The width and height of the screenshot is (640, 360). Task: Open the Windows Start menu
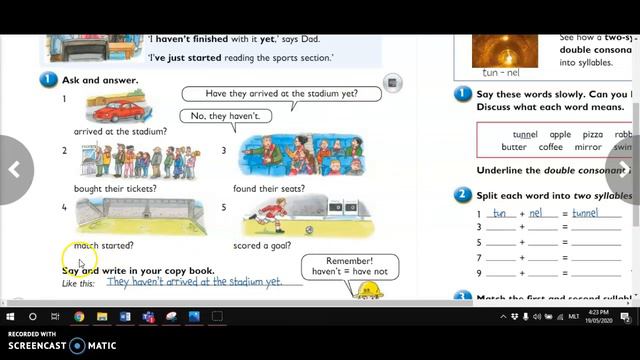pos(10,317)
